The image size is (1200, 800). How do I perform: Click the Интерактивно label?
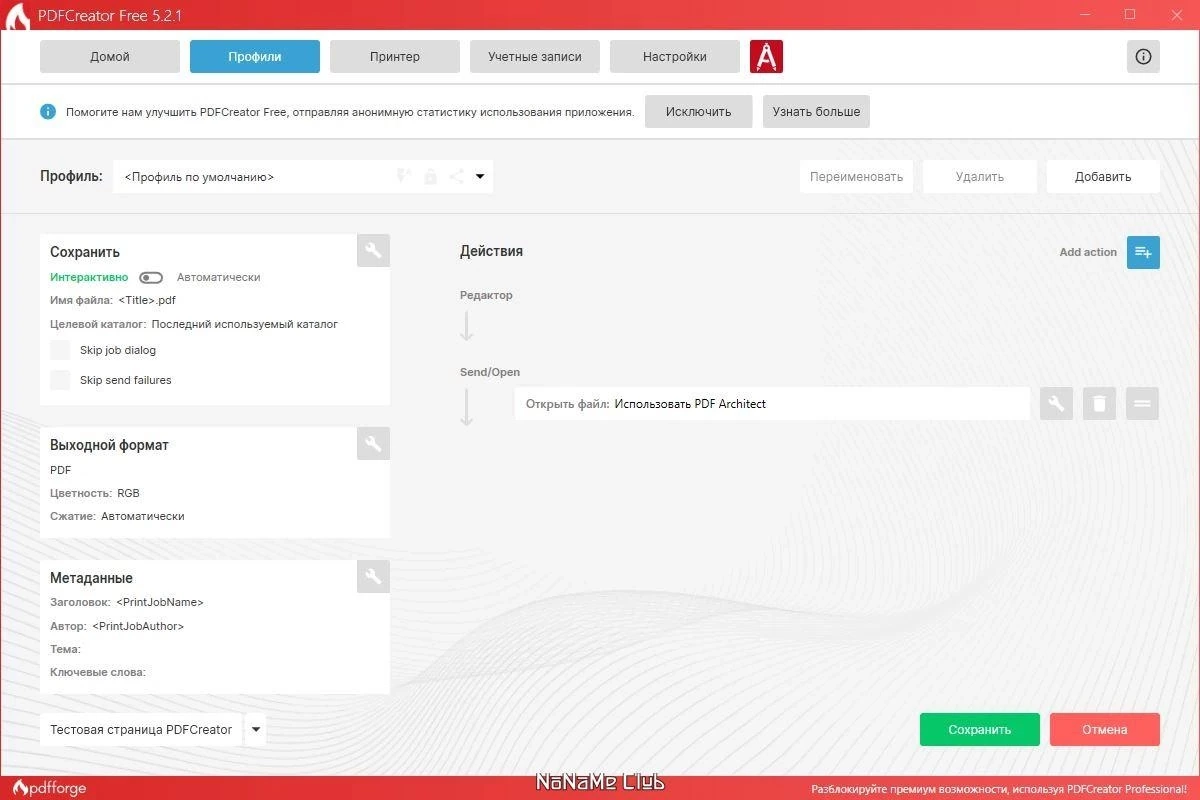(89, 277)
